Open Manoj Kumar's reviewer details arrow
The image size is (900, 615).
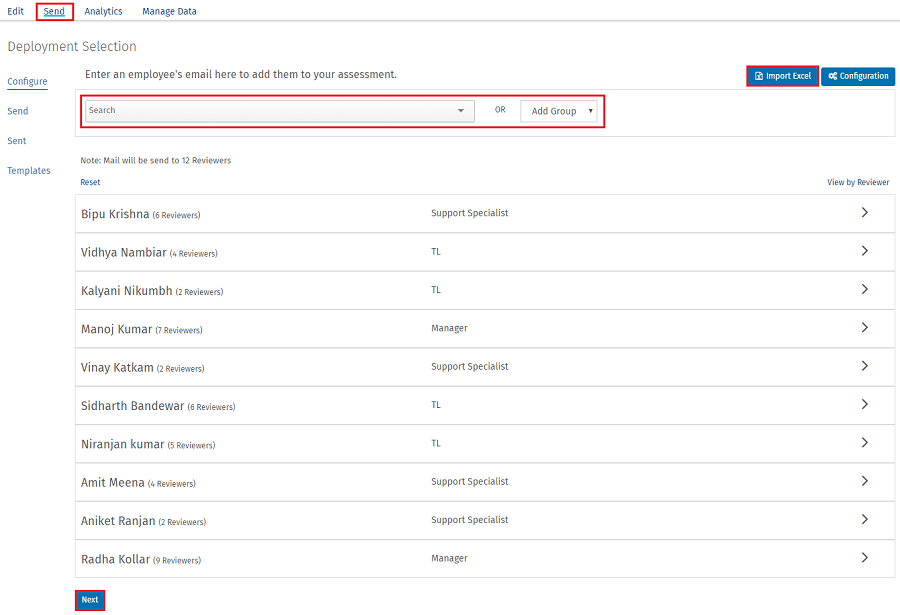[x=864, y=328]
